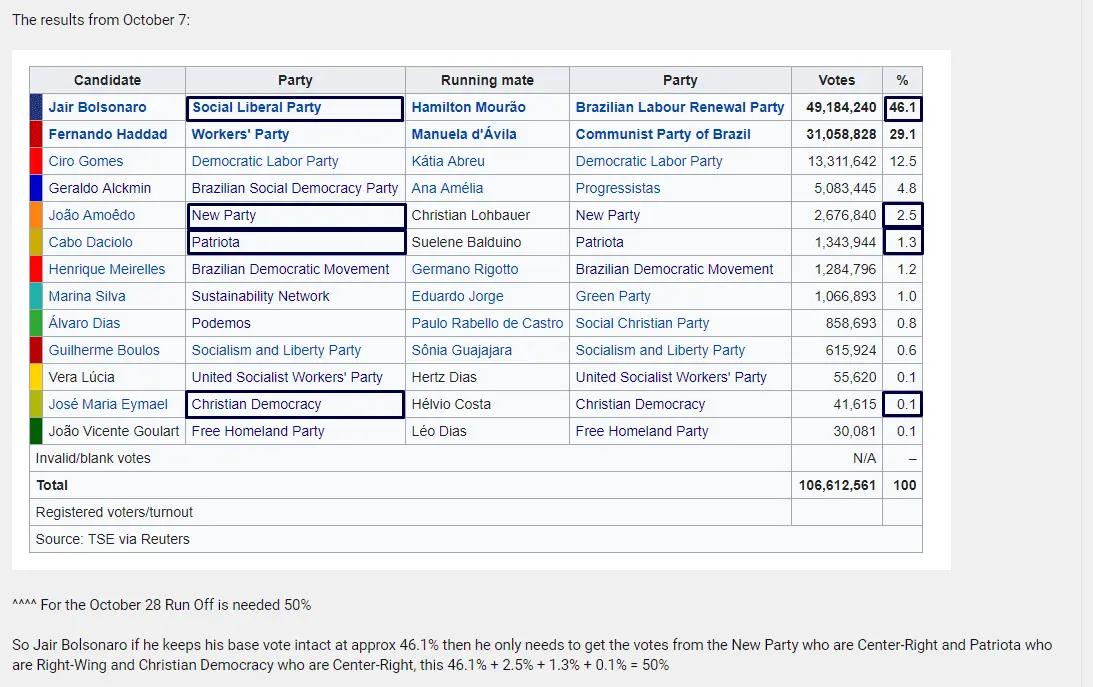The height and width of the screenshot is (687, 1093).
Task: Click the teal swatch beside Marina Silva
Action: coord(36,296)
